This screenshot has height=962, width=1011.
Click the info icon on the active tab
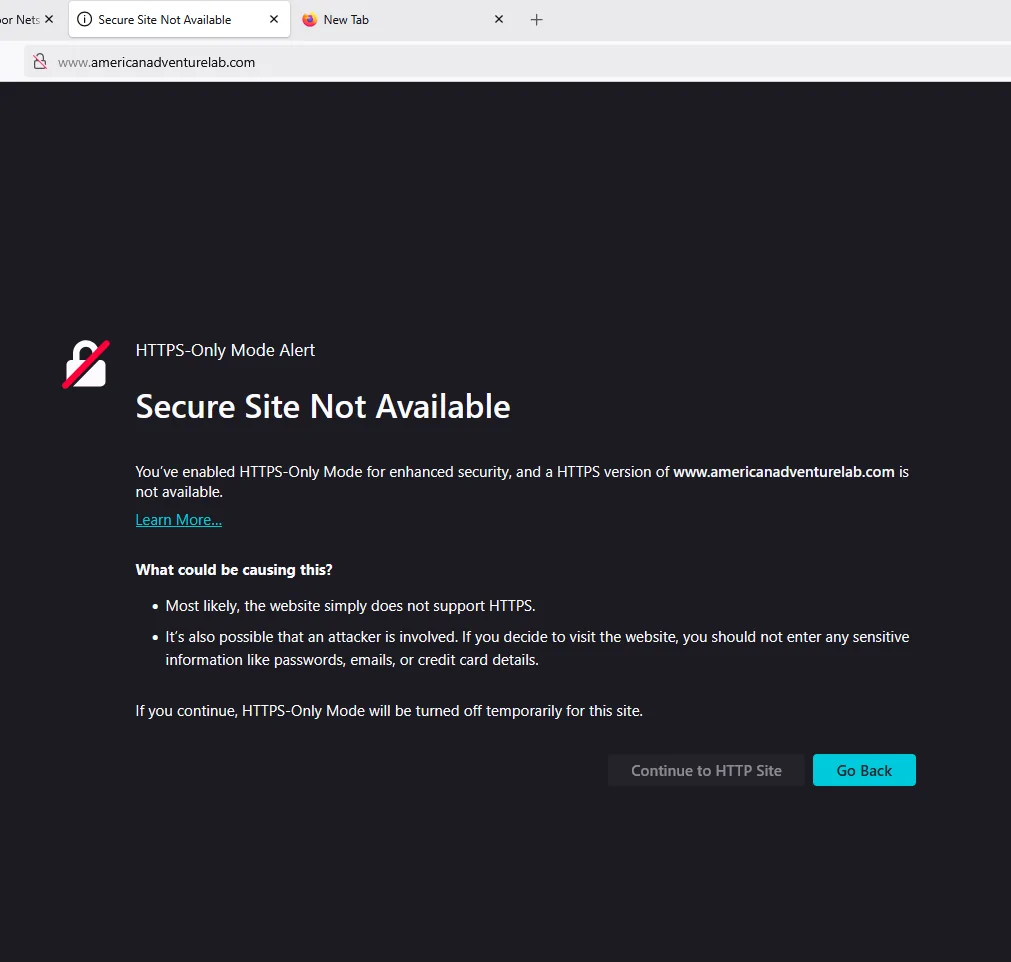pos(84,19)
